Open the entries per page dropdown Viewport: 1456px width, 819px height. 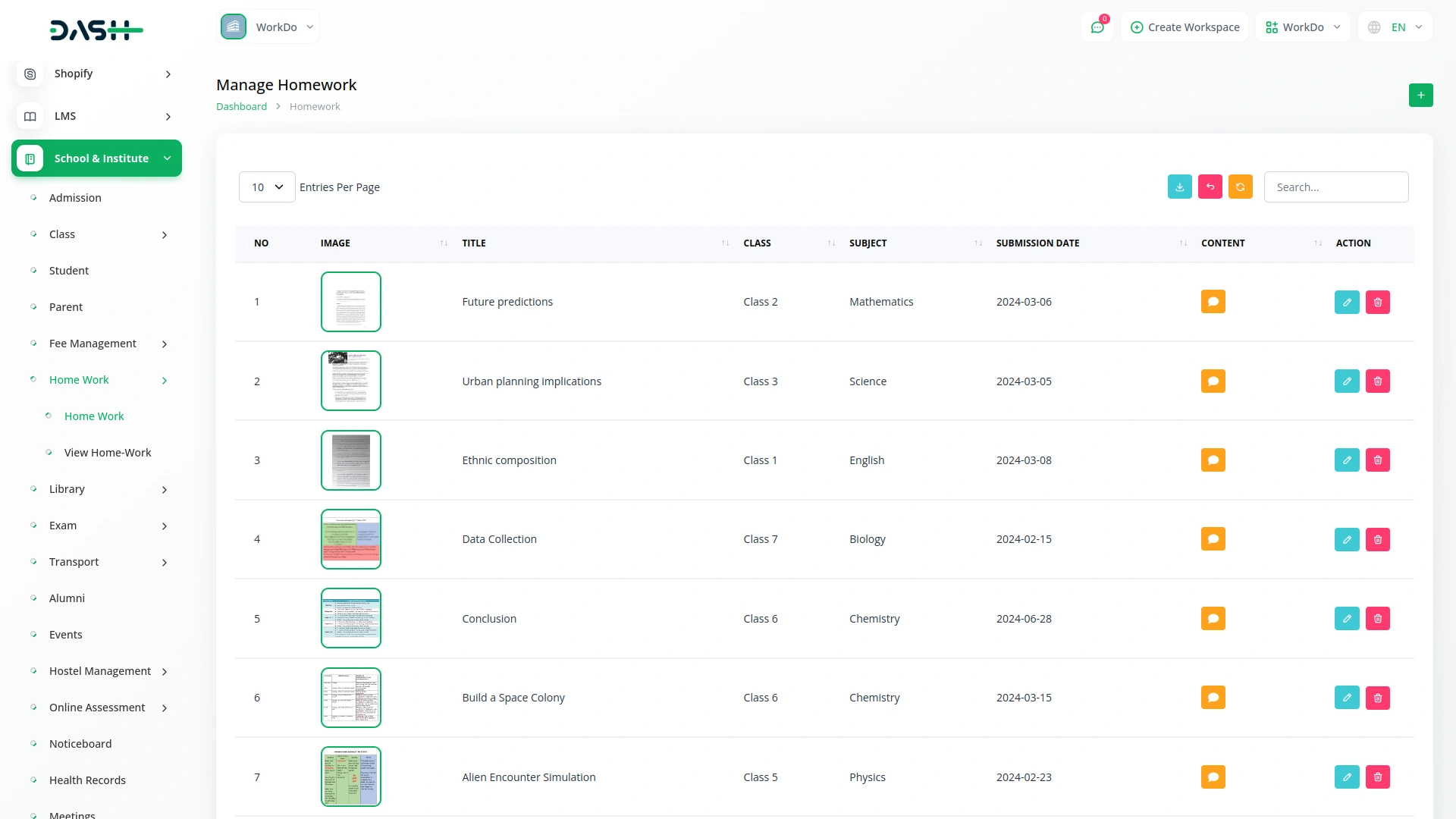(267, 187)
